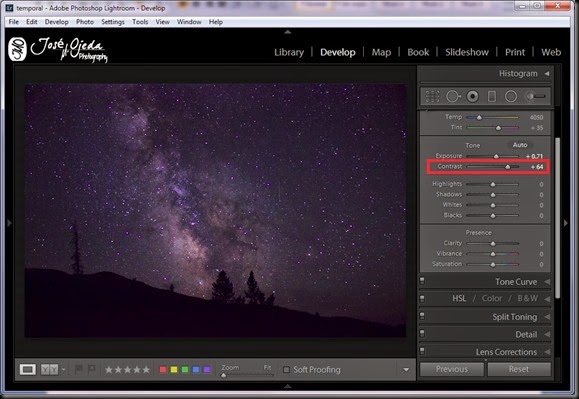Show the left panel group
579x399 pixels.
(9, 223)
